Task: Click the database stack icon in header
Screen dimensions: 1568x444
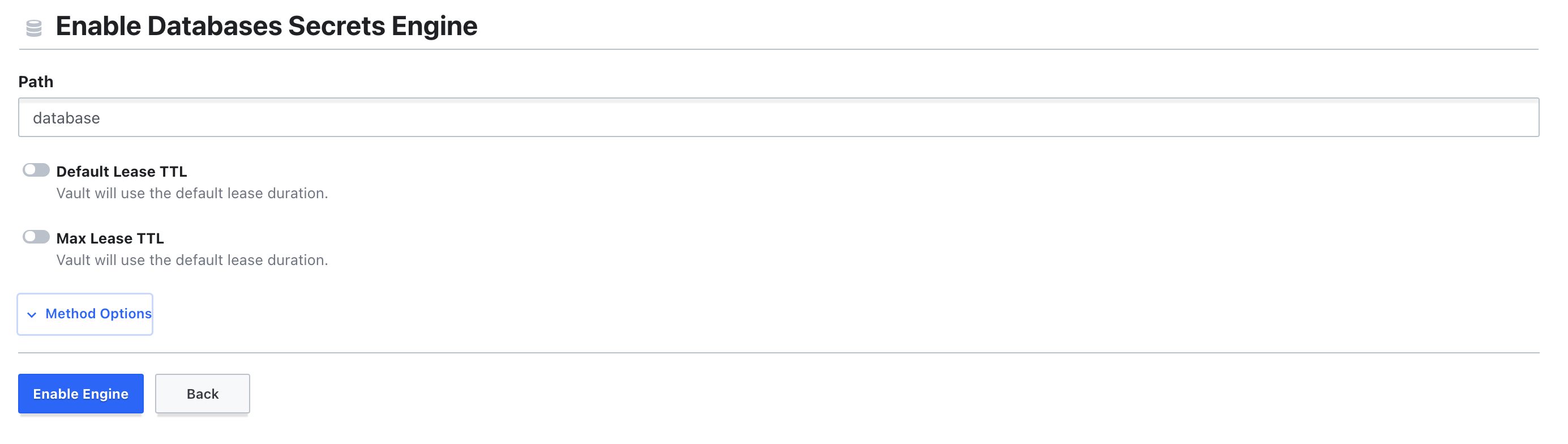Action: coord(34,28)
